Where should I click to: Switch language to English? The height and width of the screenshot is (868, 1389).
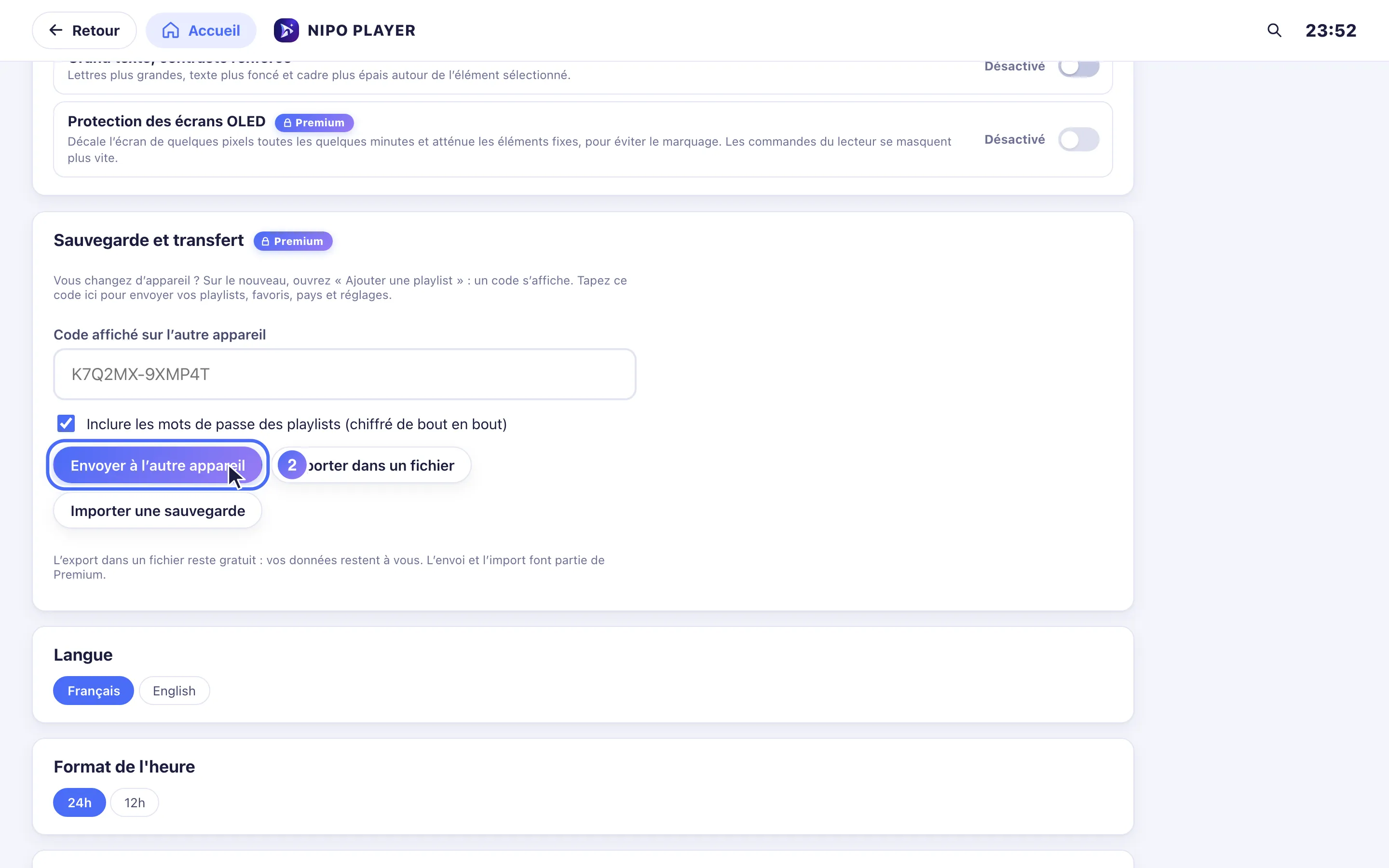[174, 691]
